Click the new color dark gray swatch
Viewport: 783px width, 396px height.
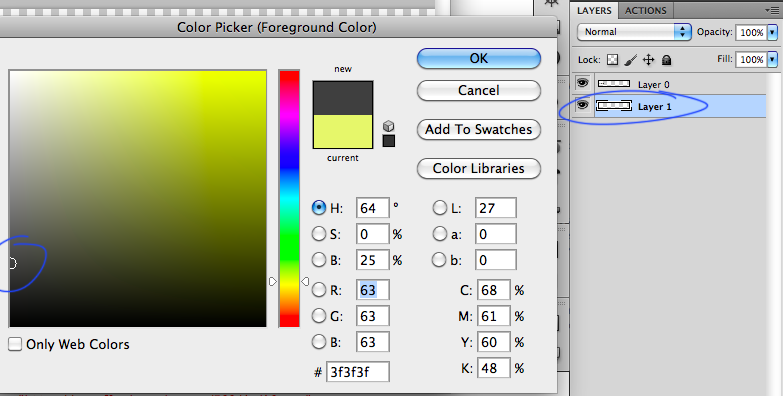(x=343, y=98)
